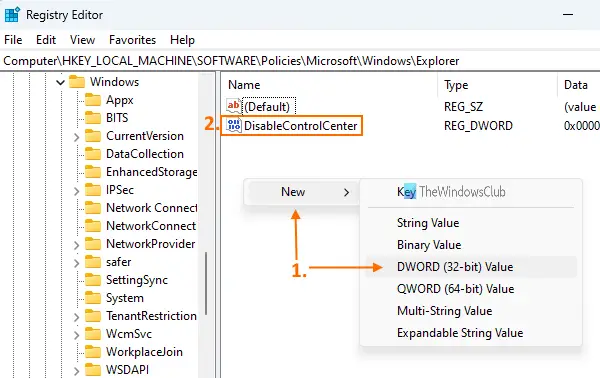Collapse the Windows tree node
Screen dimensions: 600x378
(x=60, y=82)
